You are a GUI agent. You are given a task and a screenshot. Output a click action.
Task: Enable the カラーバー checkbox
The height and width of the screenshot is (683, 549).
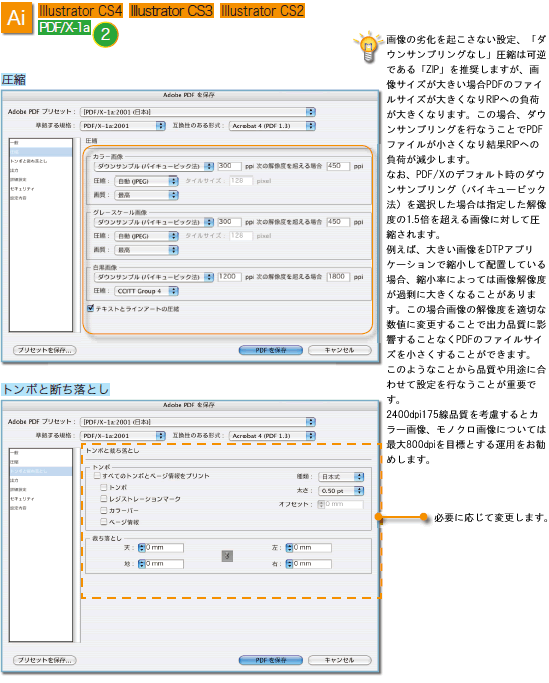click(104, 510)
